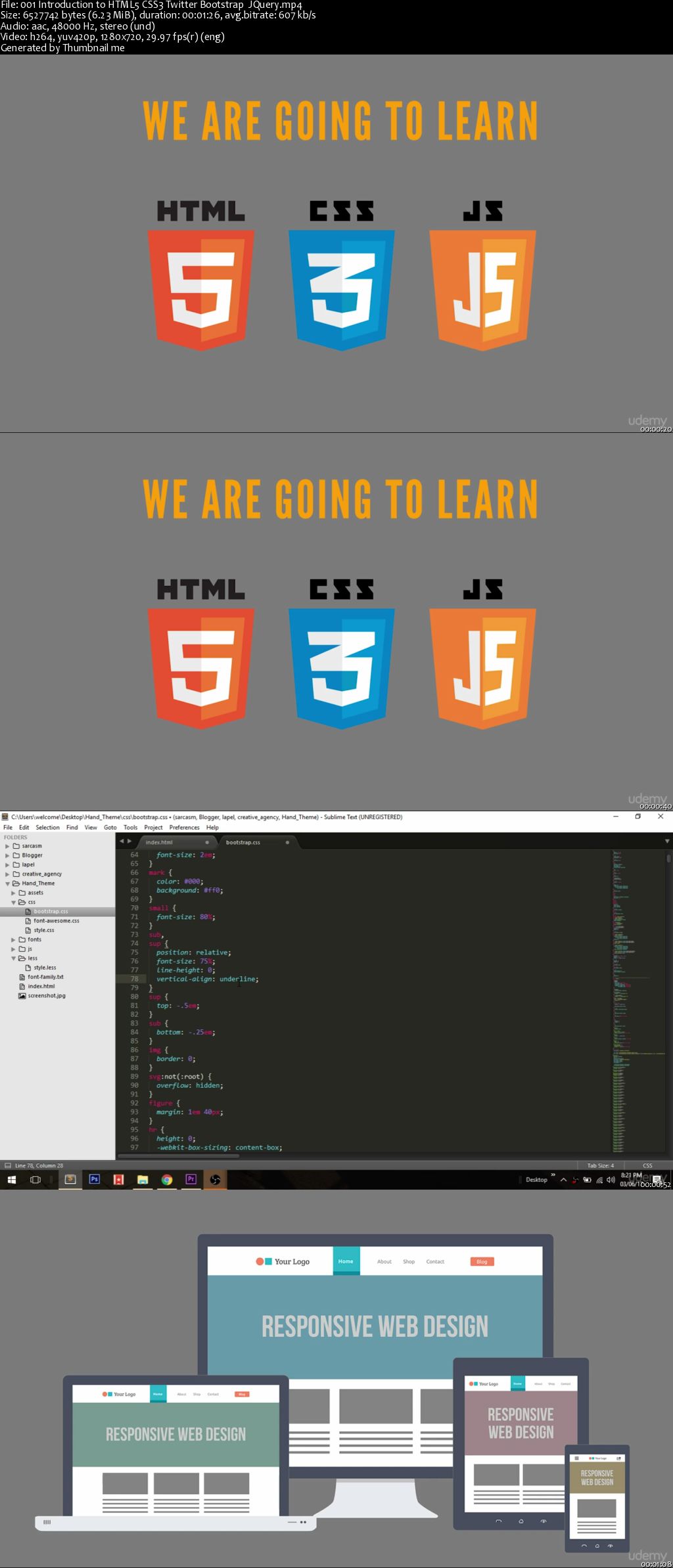Open the Goto menu
Screen dimensions: 673x1568
click(110, 827)
